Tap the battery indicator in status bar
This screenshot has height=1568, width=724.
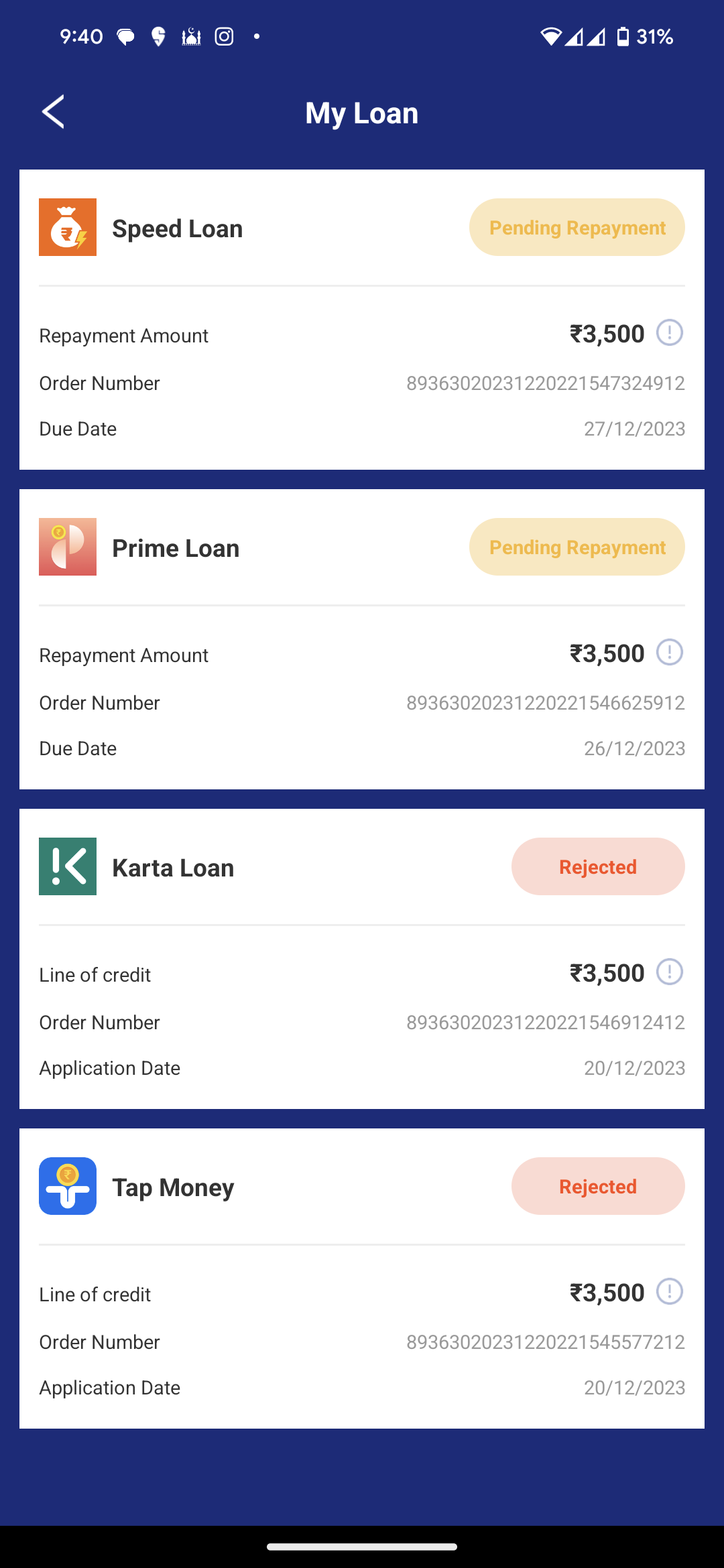tap(623, 36)
